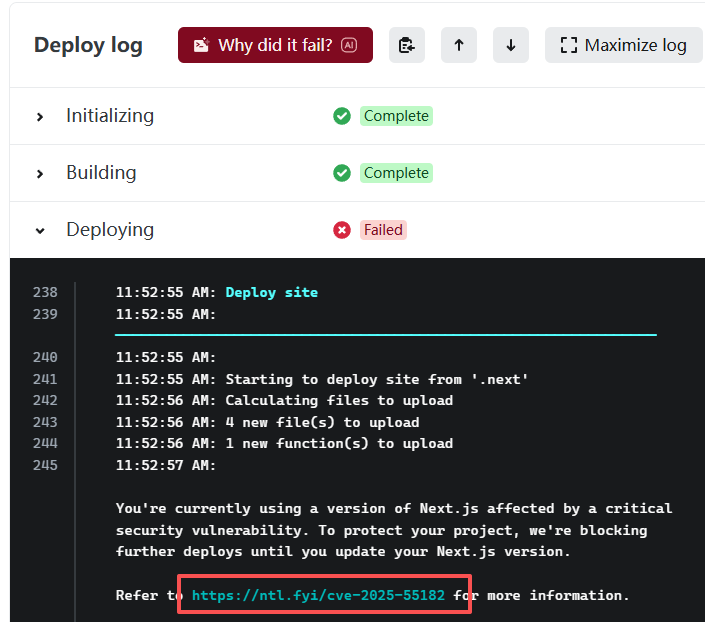Click the Complete badge in Initializing row
The width and height of the screenshot is (705, 622).
[396, 116]
